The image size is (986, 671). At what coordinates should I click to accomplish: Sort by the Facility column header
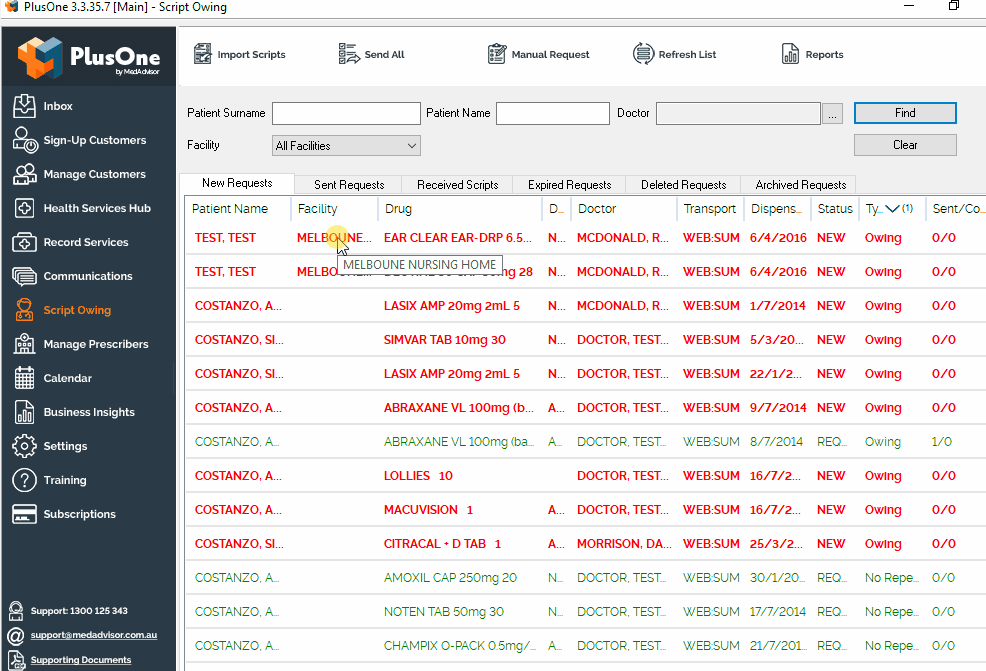tap(335, 209)
